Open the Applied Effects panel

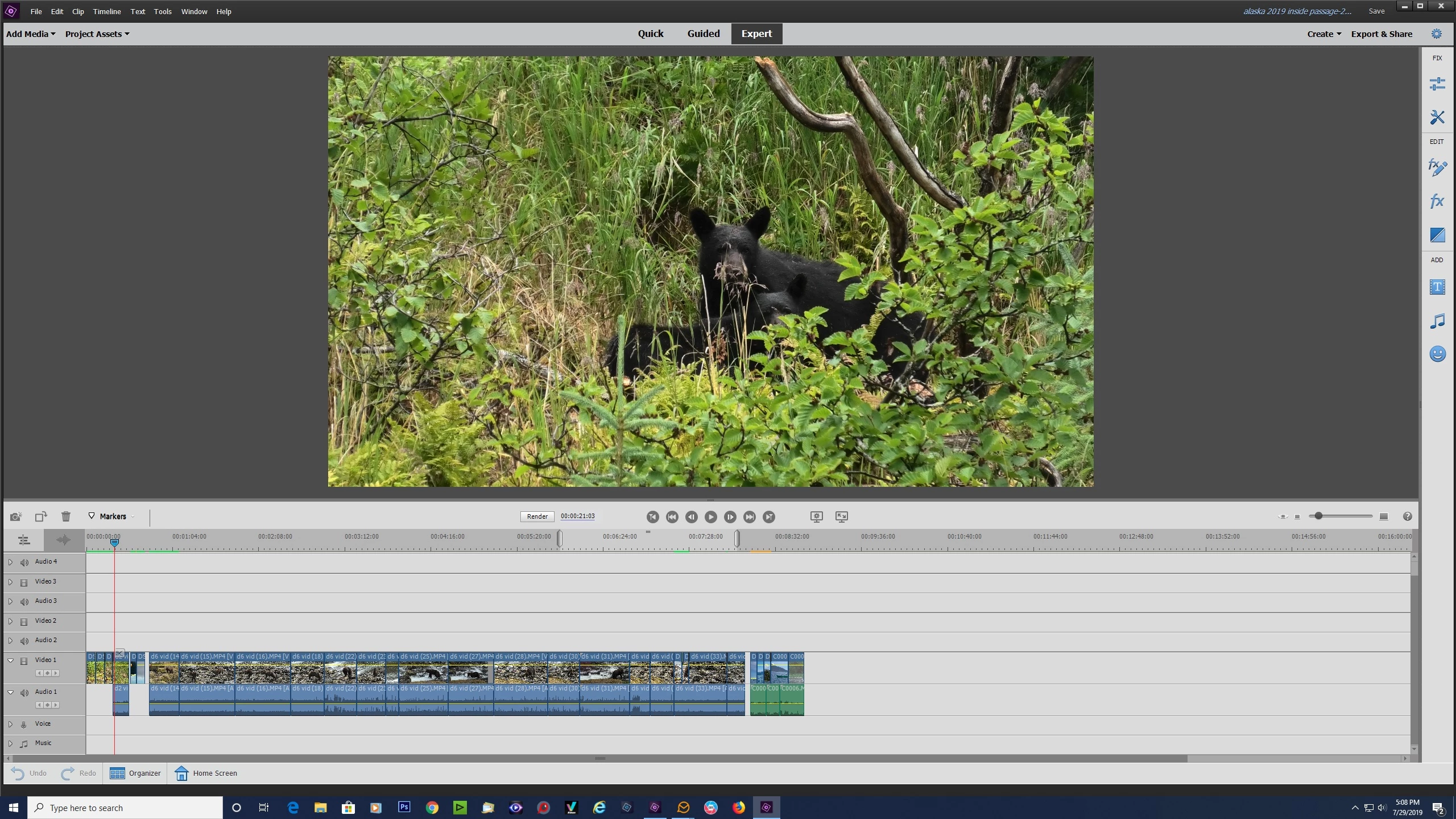click(1437, 167)
